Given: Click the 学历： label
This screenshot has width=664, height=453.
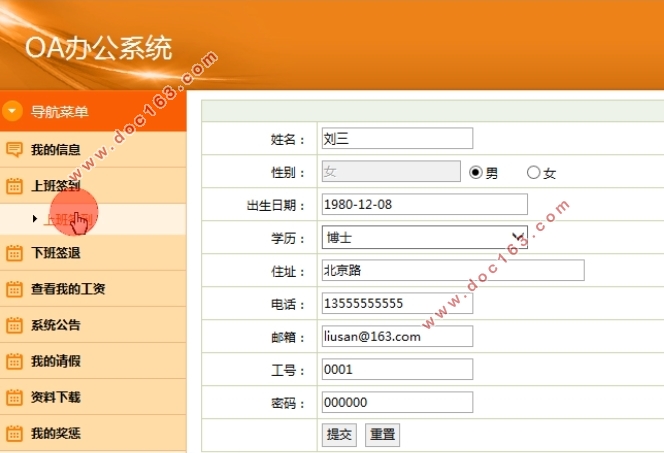Looking at the screenshot, I should [288, 238].
